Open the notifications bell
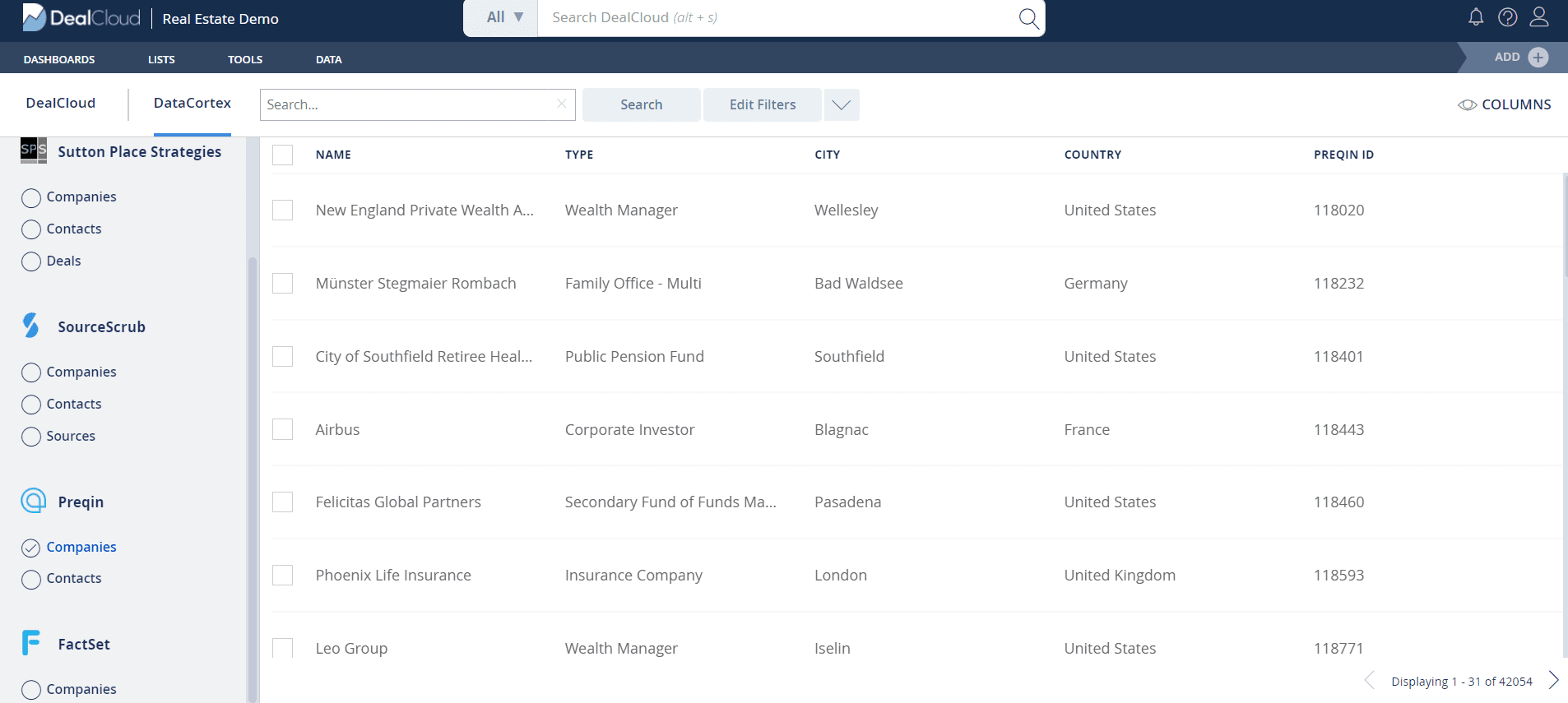 click(x=1476, y=17)
